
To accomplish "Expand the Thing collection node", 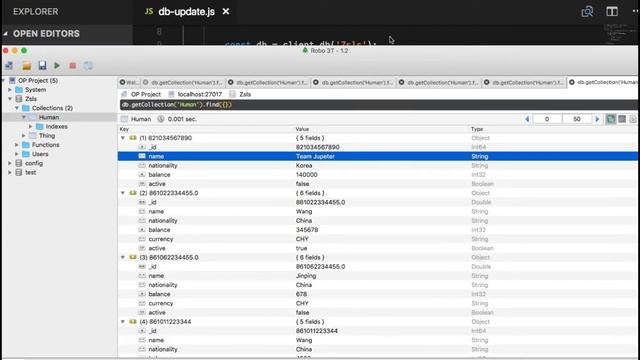I will (24, 136).
